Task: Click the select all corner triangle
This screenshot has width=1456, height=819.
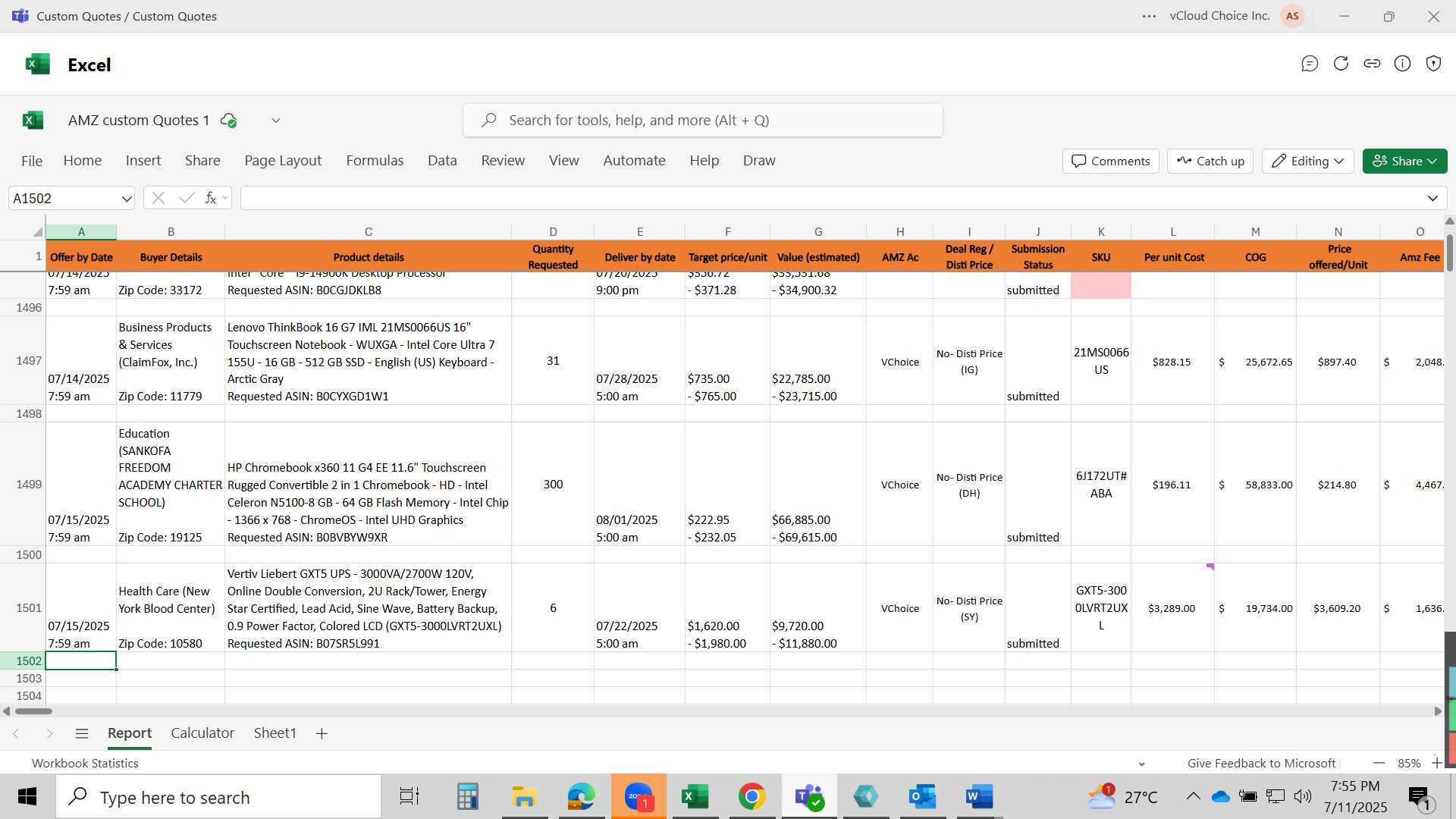Action: coord(37,232)
